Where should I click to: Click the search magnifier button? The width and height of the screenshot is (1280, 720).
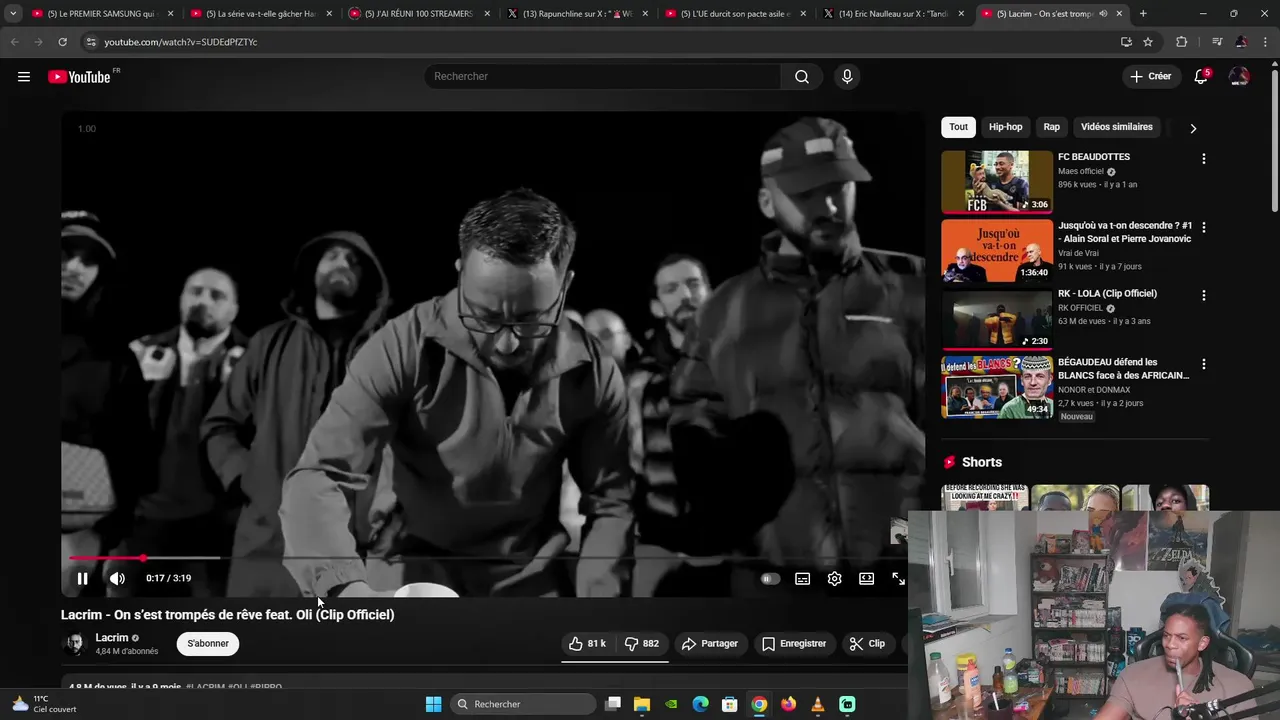802,77
